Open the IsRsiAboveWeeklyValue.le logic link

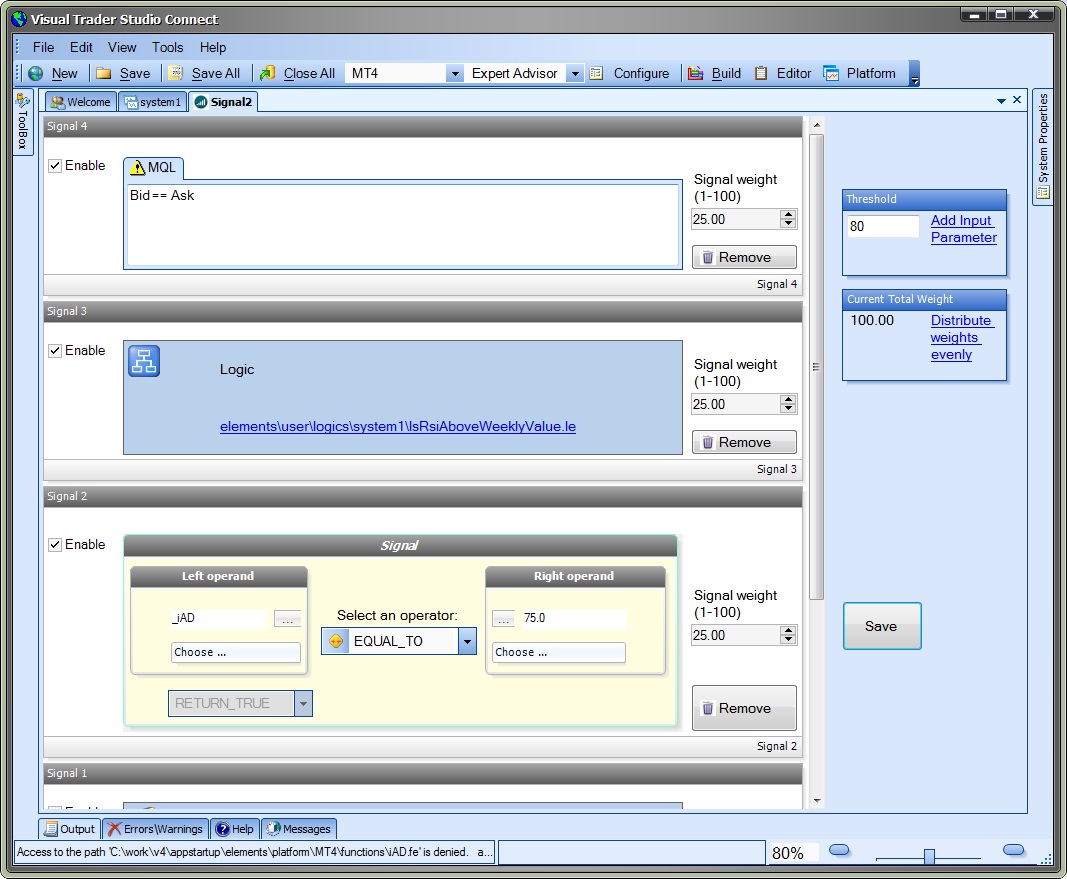pyautogui.click(x=397, y=427)
